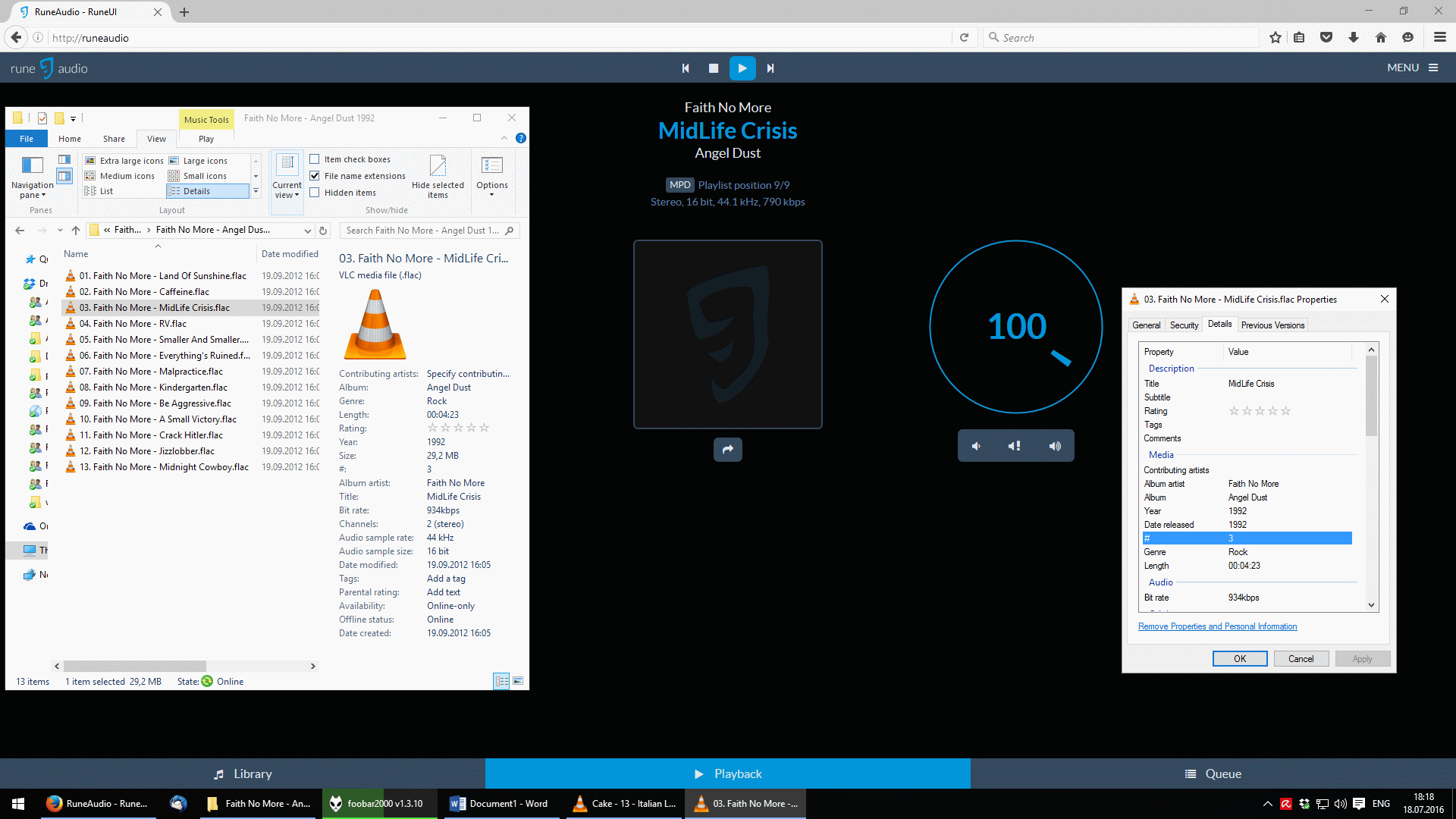Viewport: 1456px width, 819px height.
Task: Open the Queue tab in RuneAudio
Action: pyautogui.click(x=1213, y=773)
